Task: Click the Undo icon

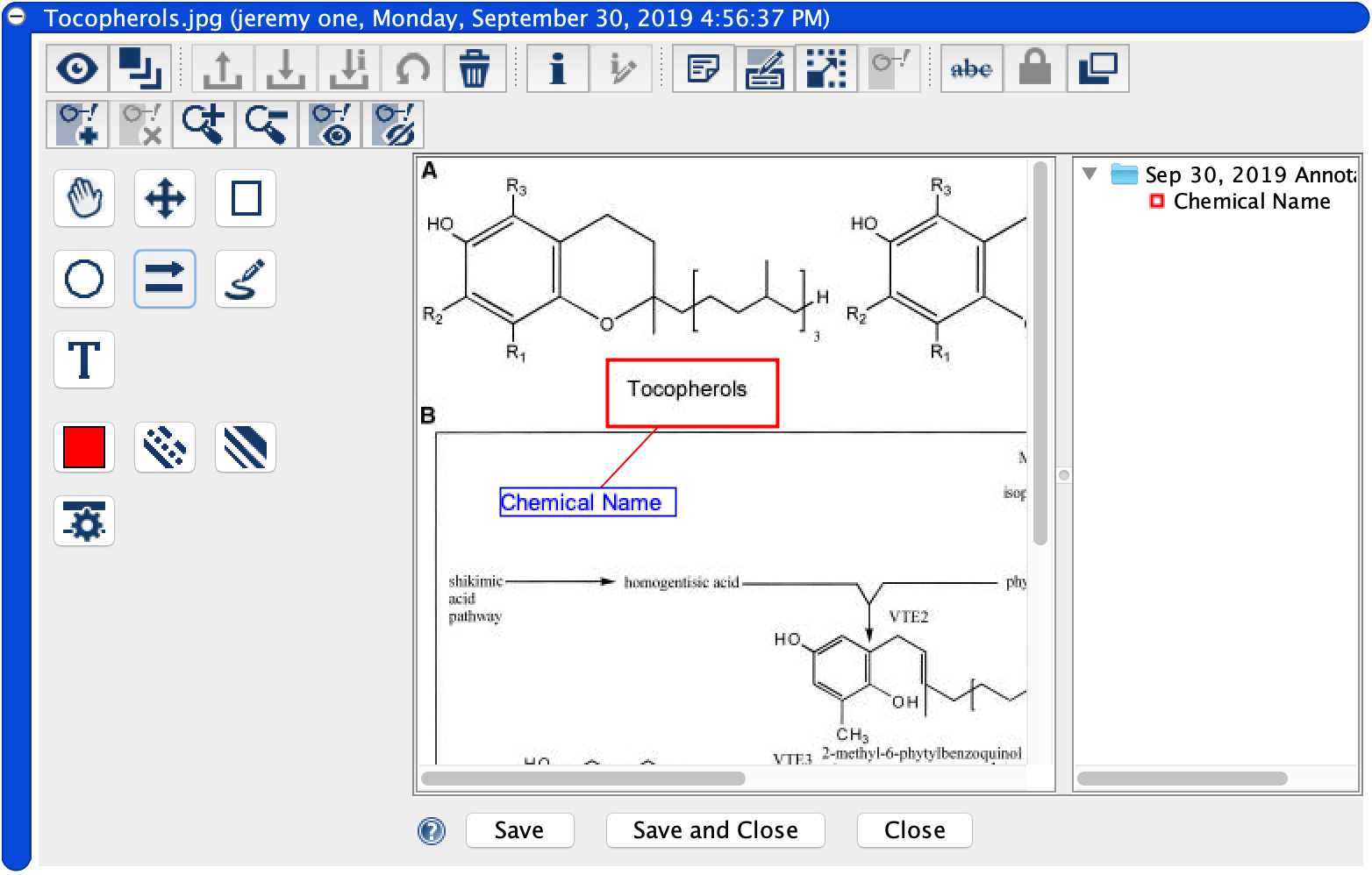Action: [412, 68]
